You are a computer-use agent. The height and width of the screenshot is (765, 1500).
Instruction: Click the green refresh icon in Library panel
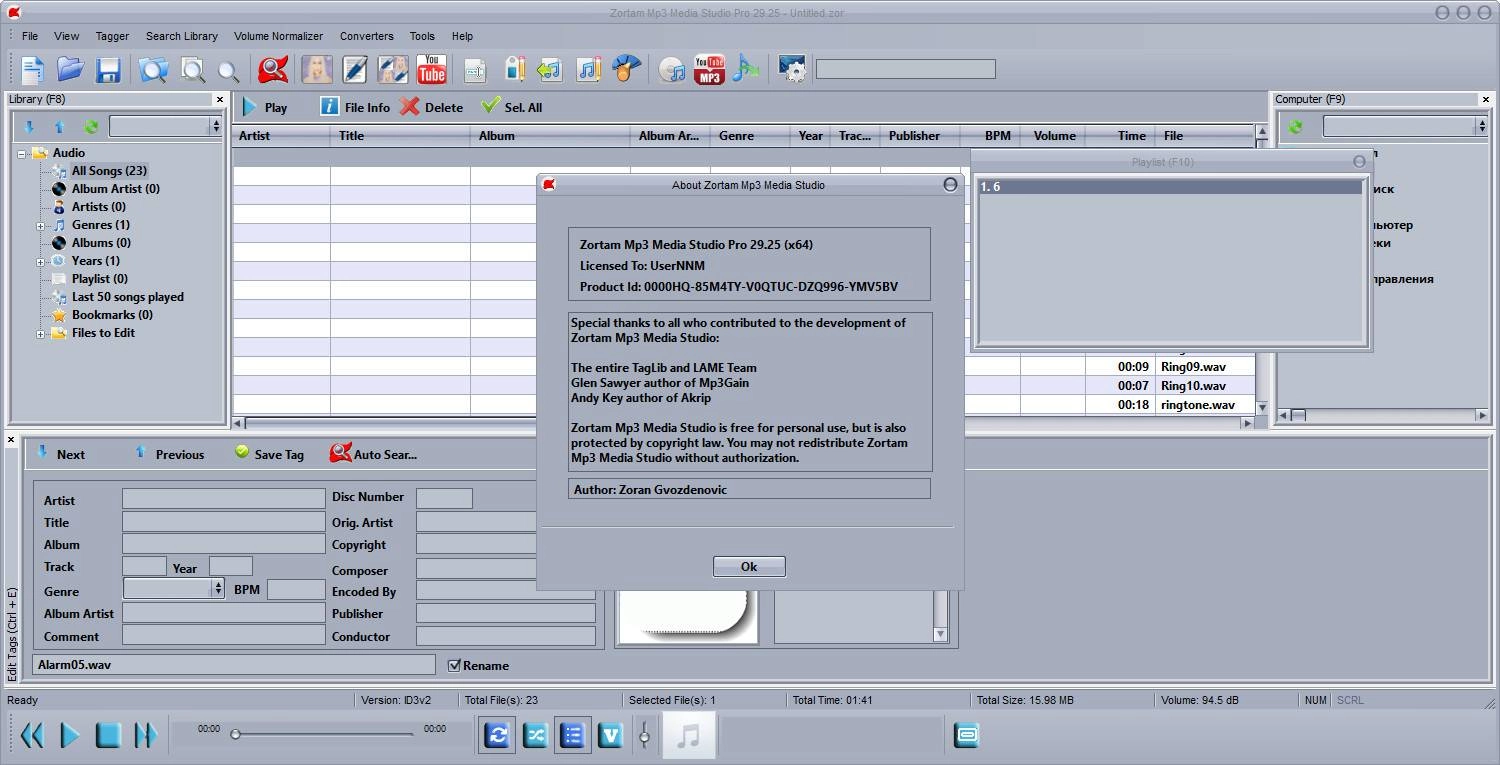click(91, 127)
